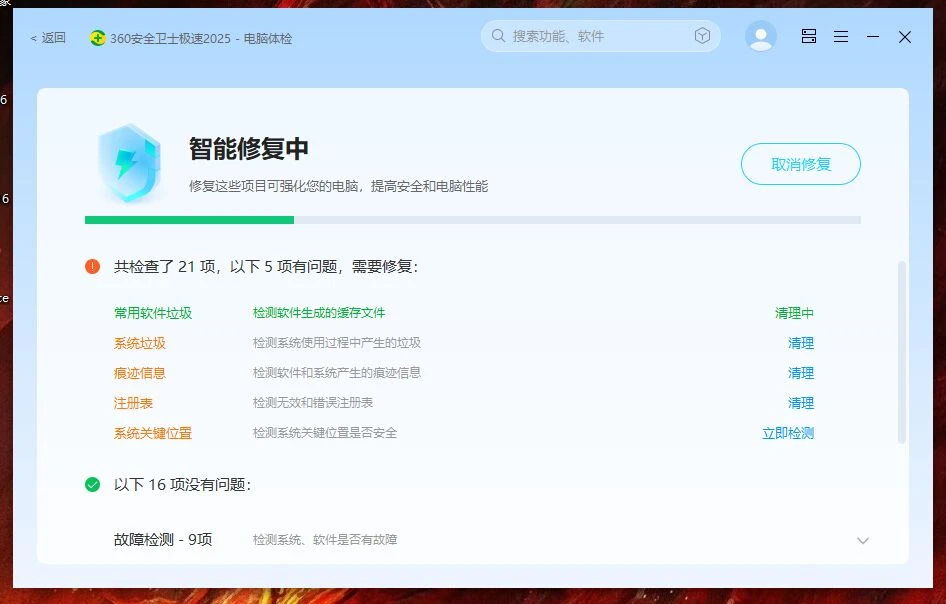946x604 pixels.
Task: Click description 检测软件生成的缓存文件
Action: pos(319,313)
